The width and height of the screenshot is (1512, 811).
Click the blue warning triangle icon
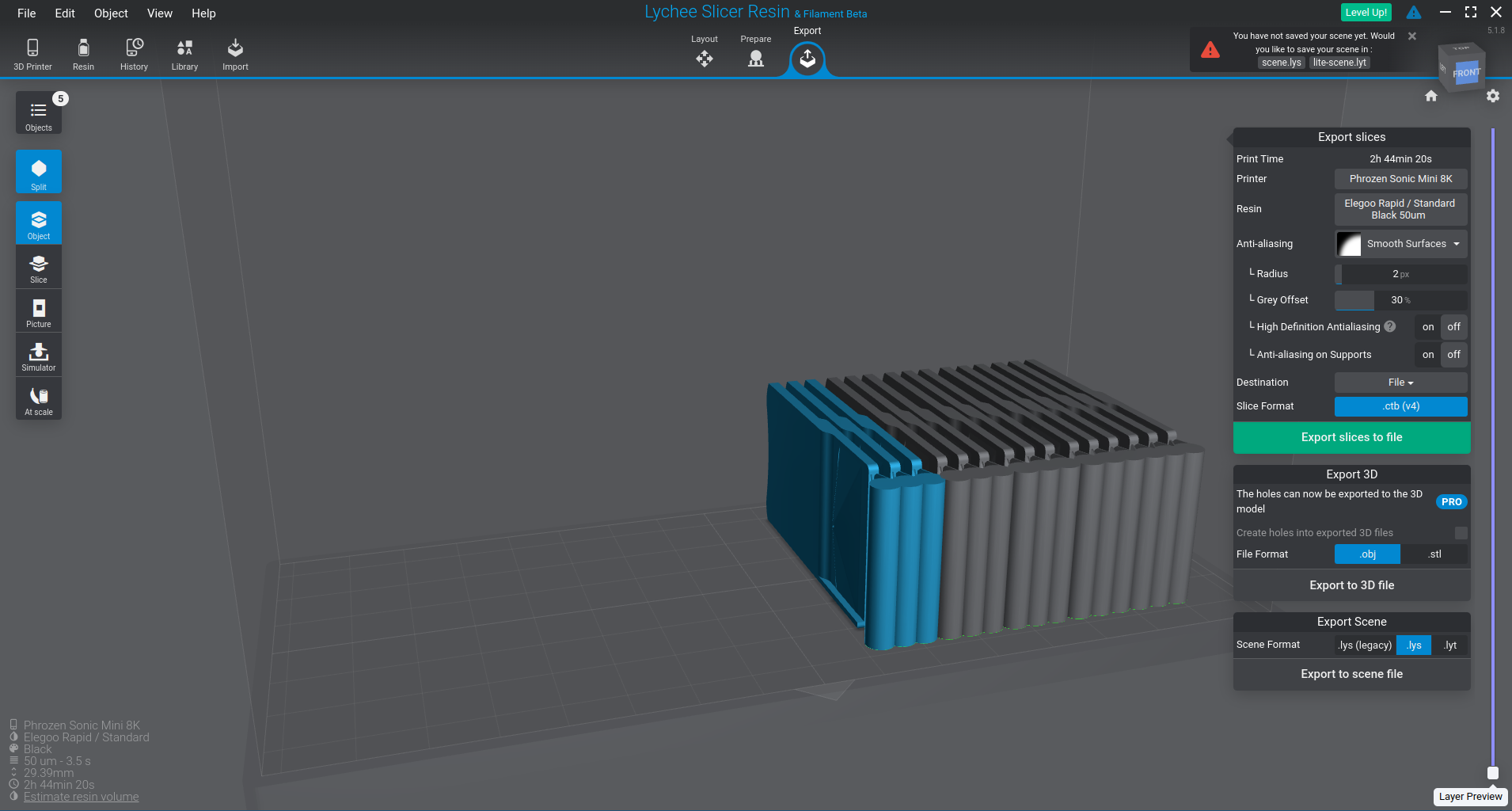point(1414,13)
